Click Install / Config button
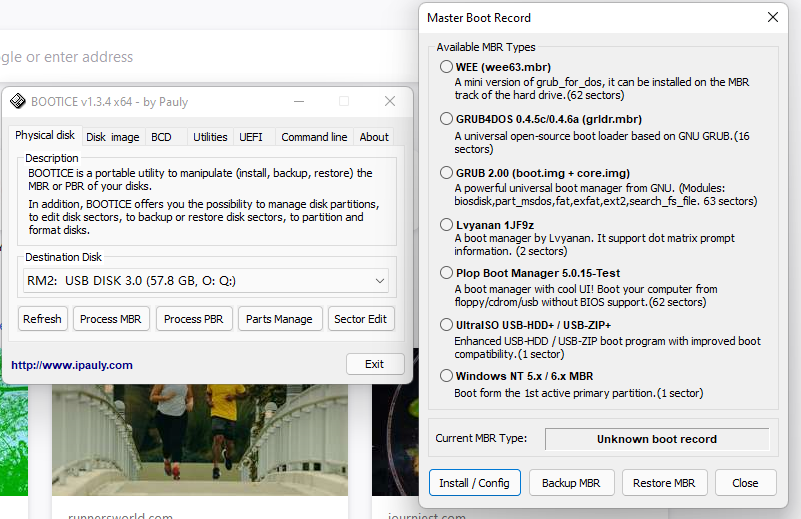 click(x=475, y=483)
